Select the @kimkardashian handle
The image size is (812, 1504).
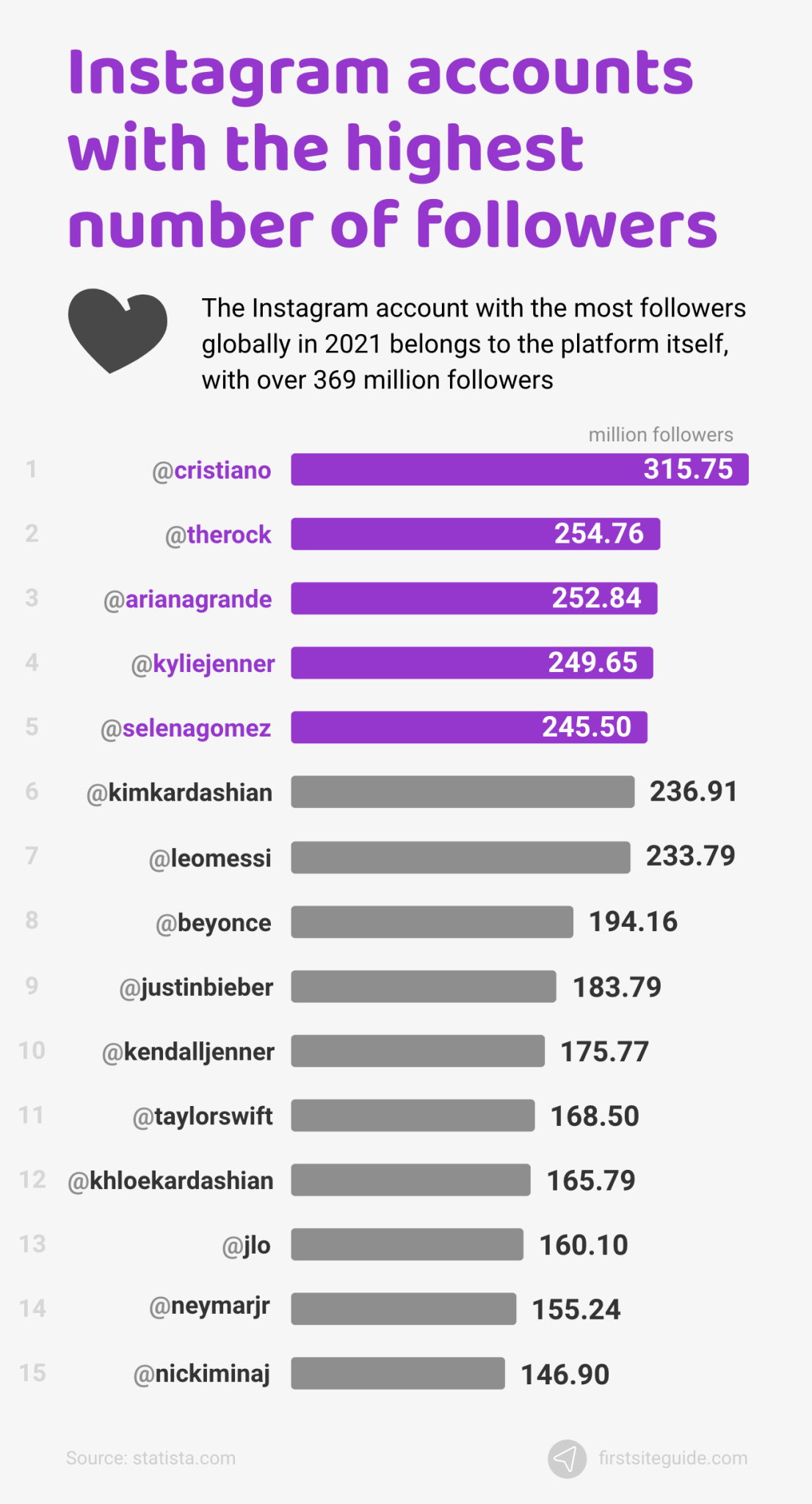(x=179, y=793)
